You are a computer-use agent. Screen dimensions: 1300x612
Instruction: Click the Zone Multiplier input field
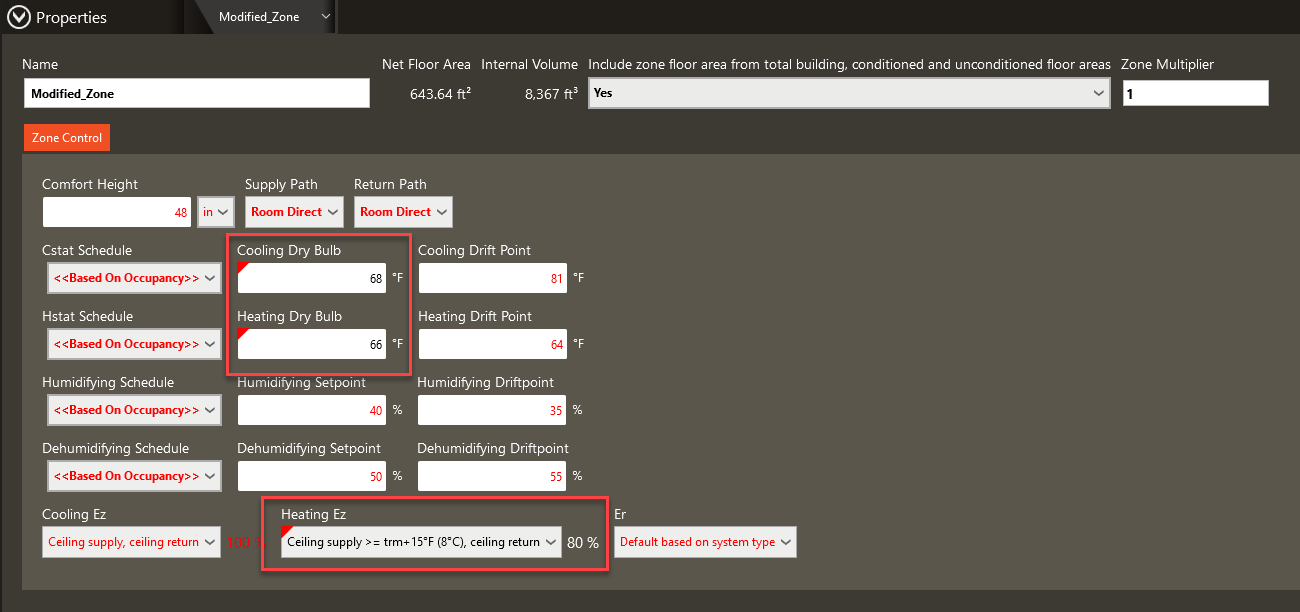point(1195,93)
